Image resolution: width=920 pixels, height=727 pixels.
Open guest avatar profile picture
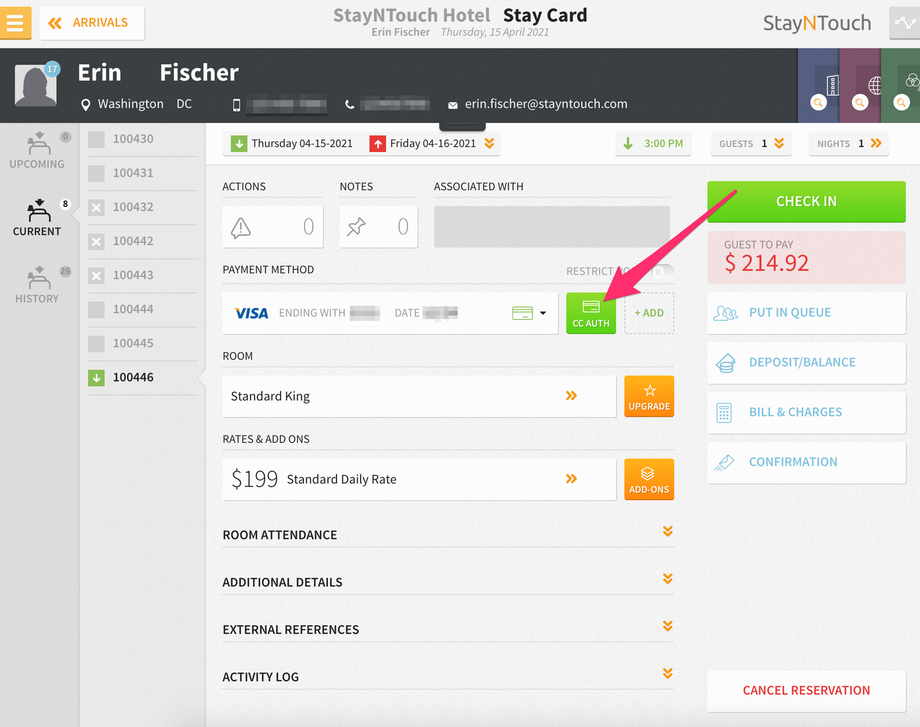pyautogui.click(x=36, y=85)
